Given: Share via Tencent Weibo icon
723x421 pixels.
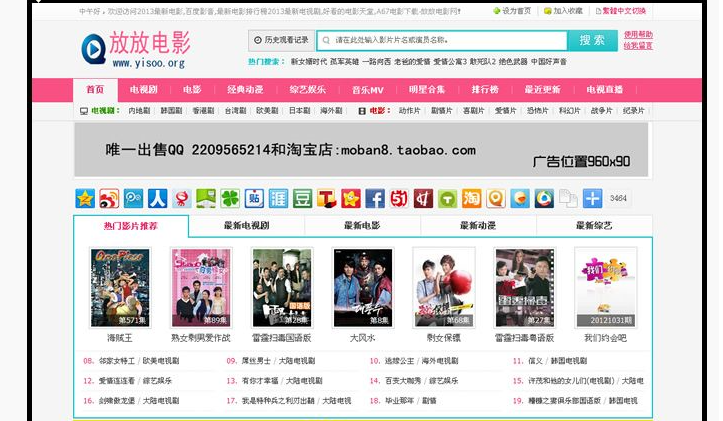Looking at the screenshot, I should (x=133, y=198).
